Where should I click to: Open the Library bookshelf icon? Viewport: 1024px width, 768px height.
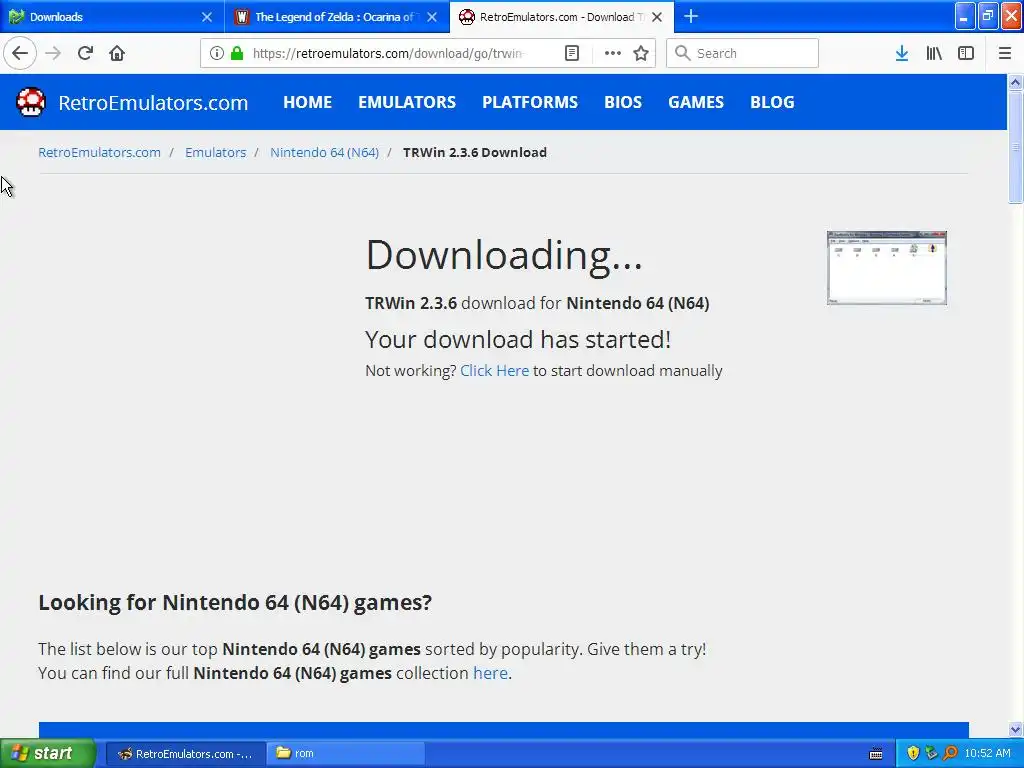click(934, 54)
